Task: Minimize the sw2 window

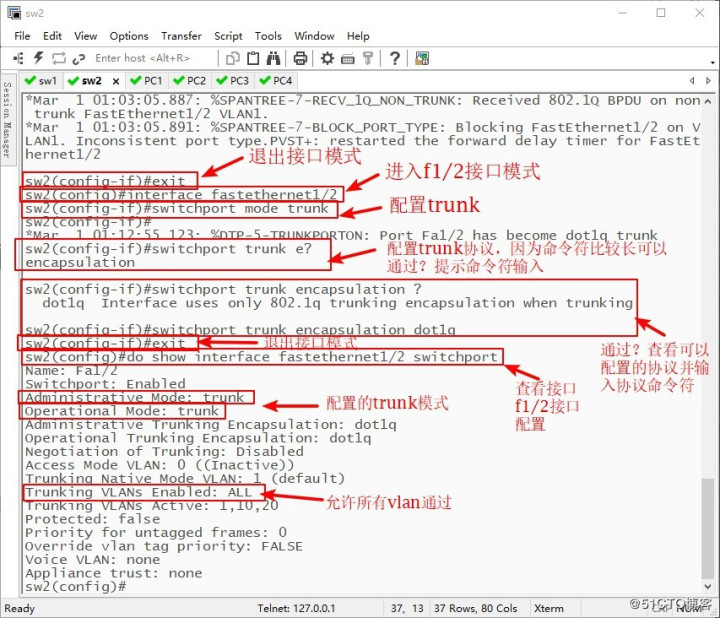Action: (623, 13)
